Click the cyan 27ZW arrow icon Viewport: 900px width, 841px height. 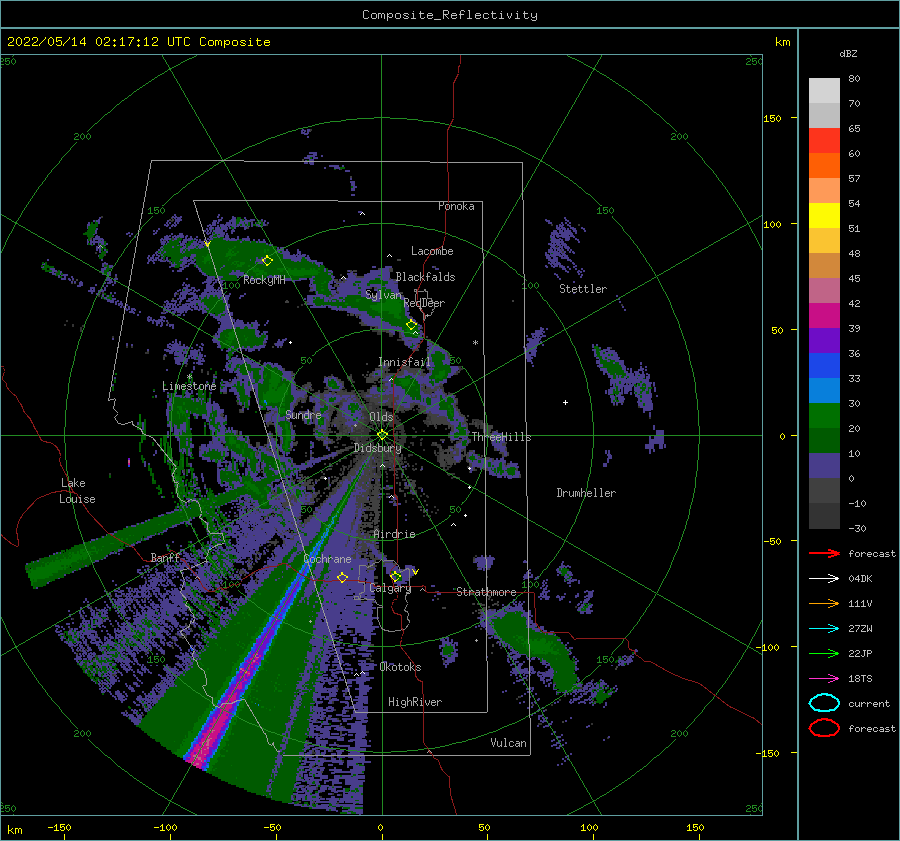tap(824, 629)
